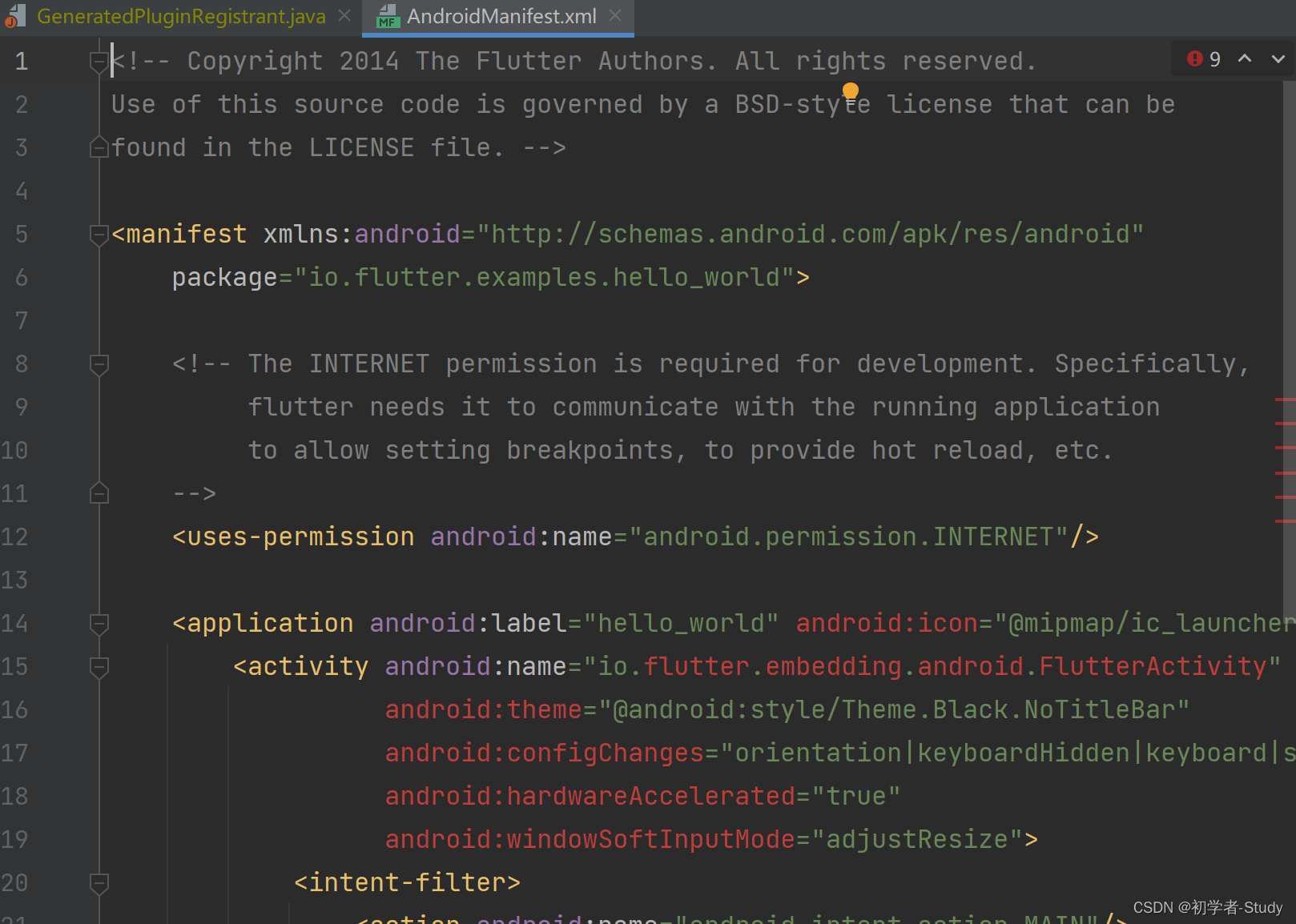The width and height of the screenshot is (1296, 924).
Task: Click FlutterActivity class name on line 15
Action: point(1153,666)
